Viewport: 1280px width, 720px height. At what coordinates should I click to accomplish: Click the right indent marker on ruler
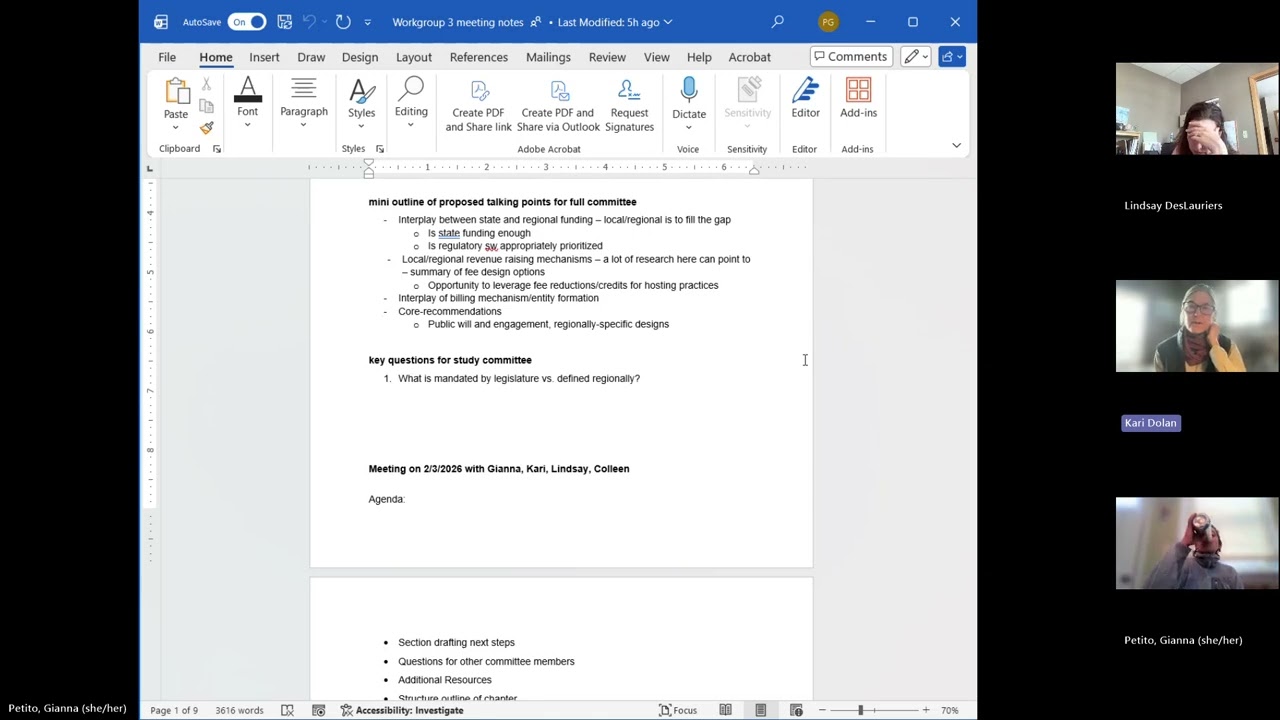point(754,171)
